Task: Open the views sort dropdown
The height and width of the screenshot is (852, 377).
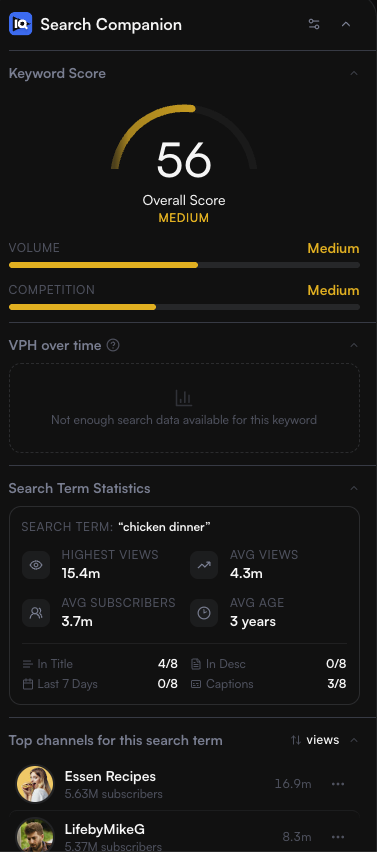Action: coord(315,740)
